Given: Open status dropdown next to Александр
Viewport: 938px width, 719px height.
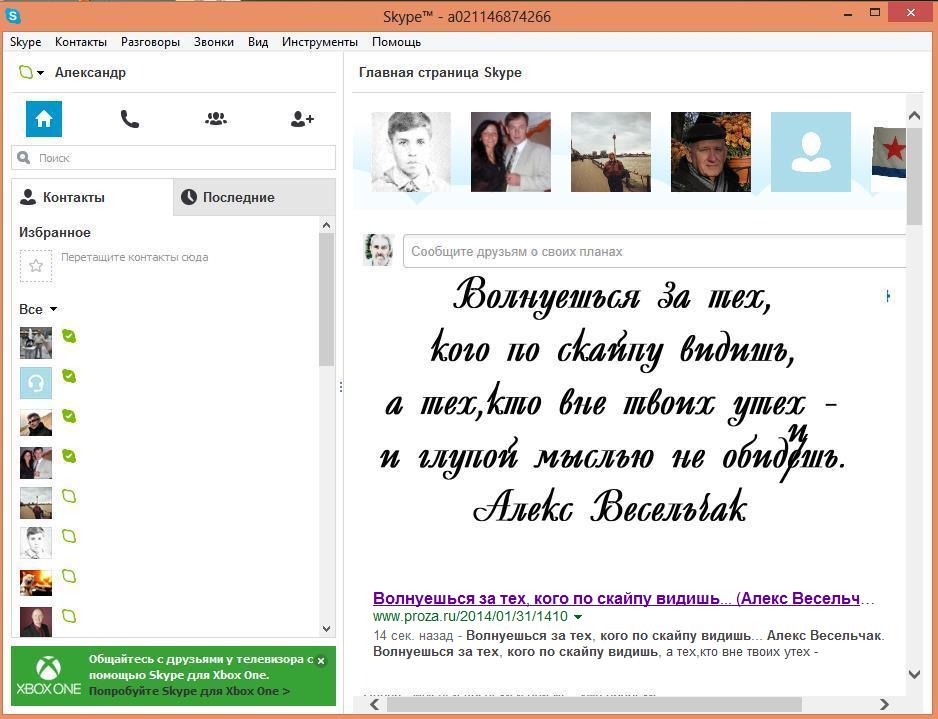Looking at the screenshot, I should coord(40,73).
